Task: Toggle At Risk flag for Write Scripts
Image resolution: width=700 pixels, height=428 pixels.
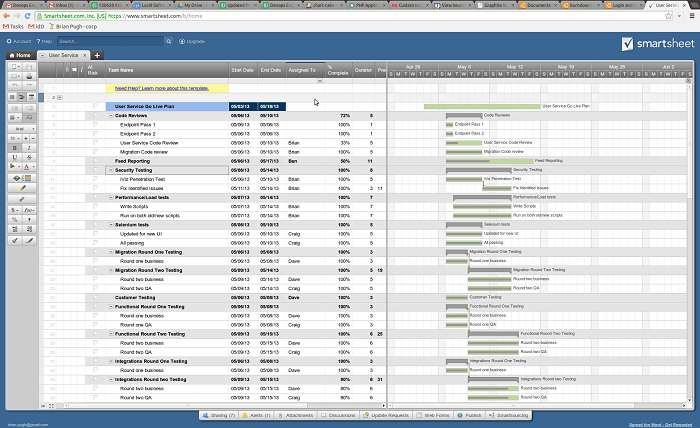Action: pos(95,206)
